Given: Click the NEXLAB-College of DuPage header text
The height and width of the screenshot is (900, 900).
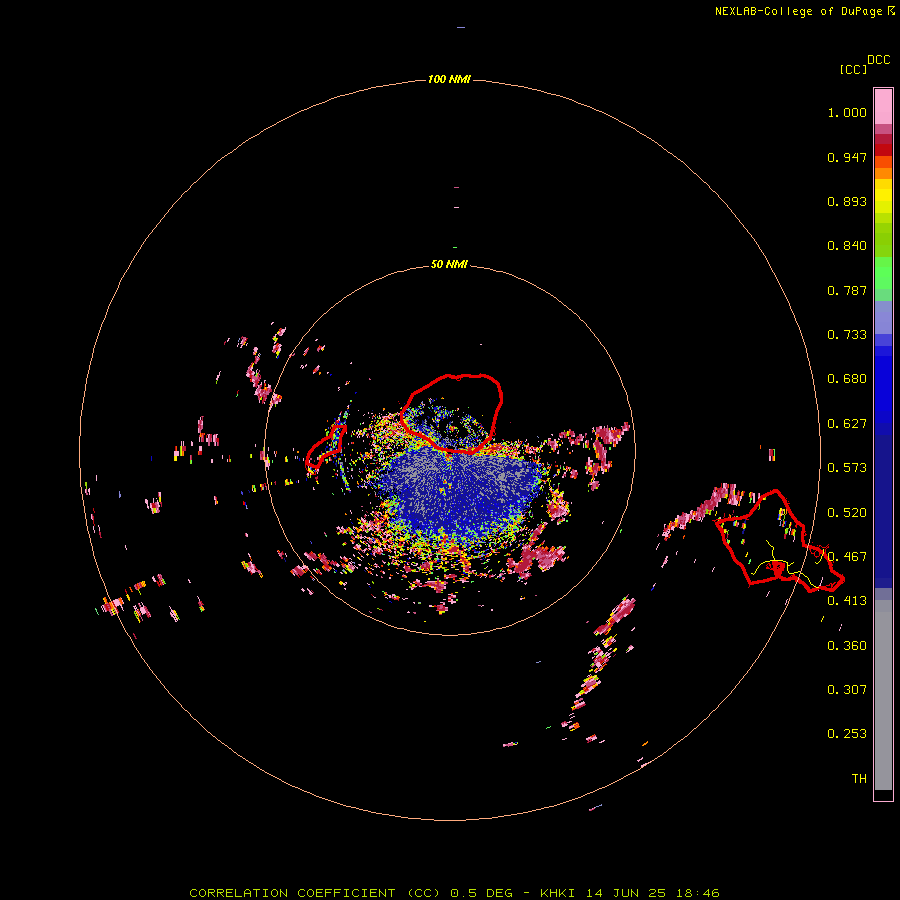Looking at the screenshot, I should point(804,11).
